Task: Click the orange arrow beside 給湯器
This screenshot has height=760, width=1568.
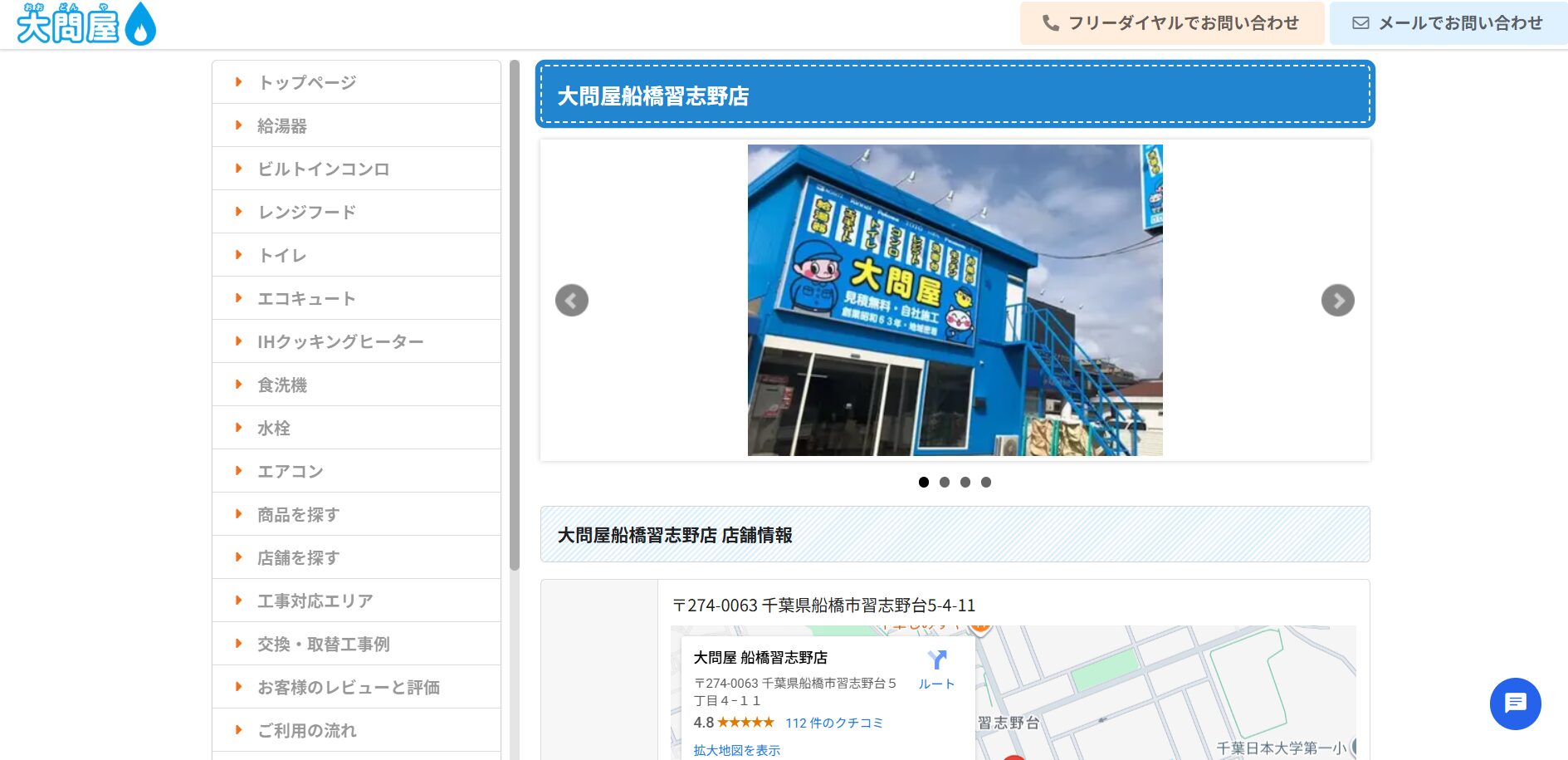Action: point(239,125)
